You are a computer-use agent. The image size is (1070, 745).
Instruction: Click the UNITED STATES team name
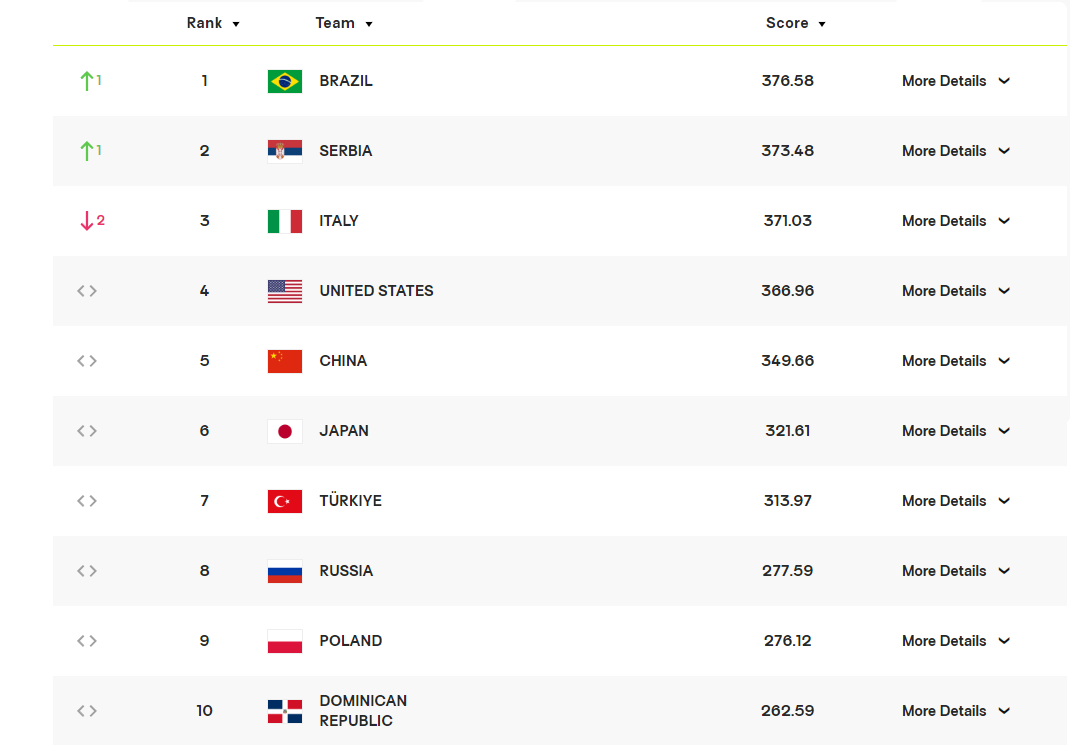pos(376,291)
